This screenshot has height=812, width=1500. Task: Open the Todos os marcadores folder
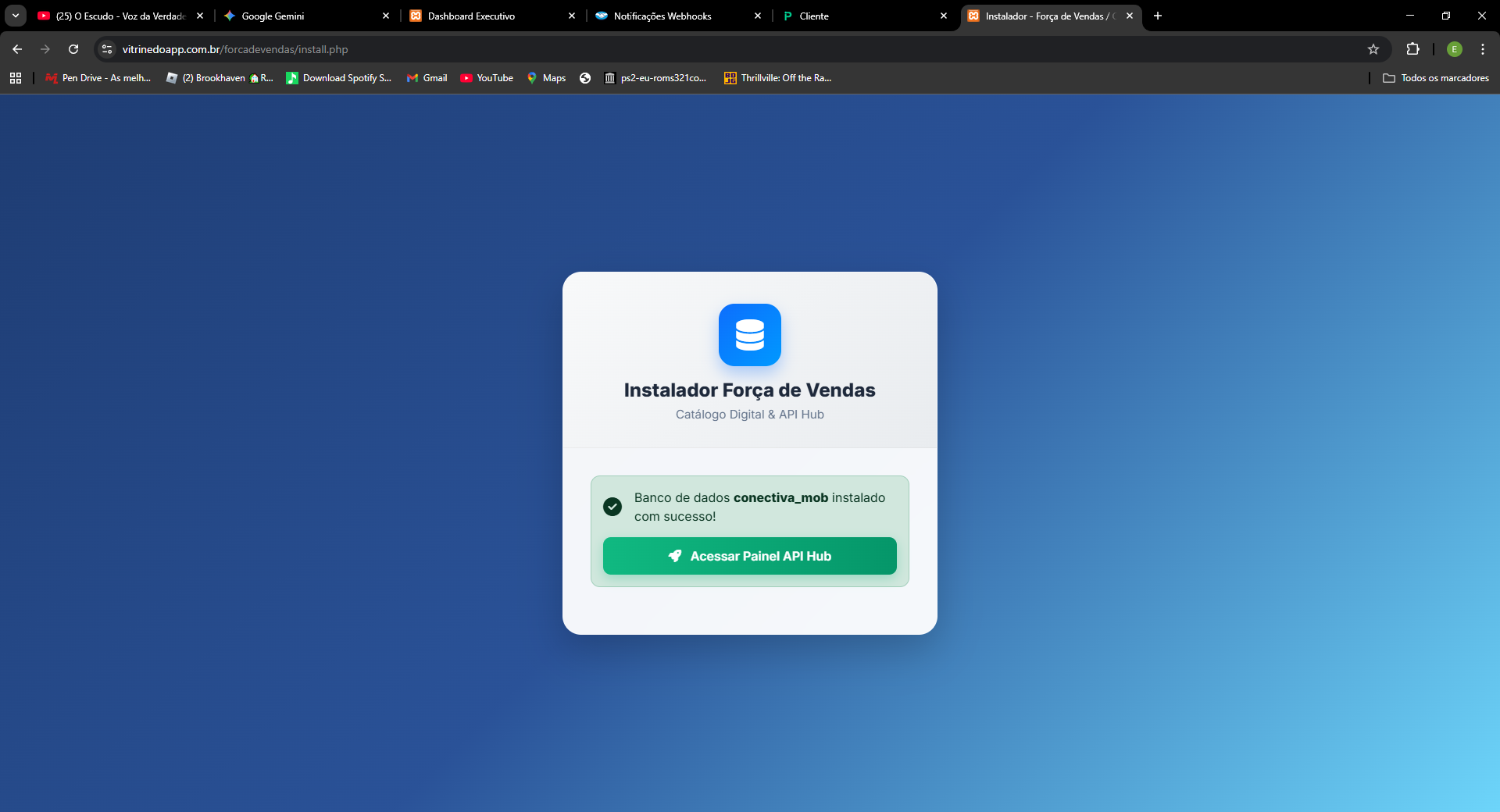(x=1436, y=78)
